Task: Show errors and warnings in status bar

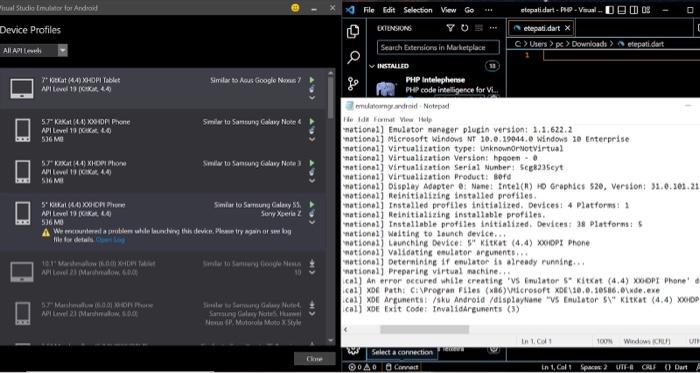Action: pos(362,367)
